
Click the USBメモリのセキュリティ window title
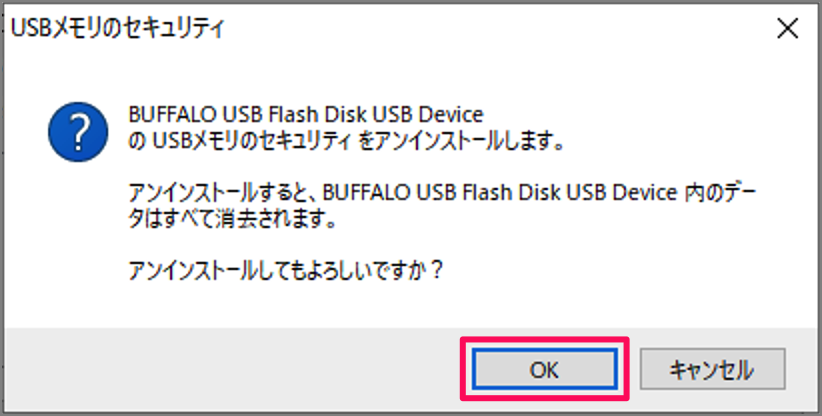coord(118,29)
